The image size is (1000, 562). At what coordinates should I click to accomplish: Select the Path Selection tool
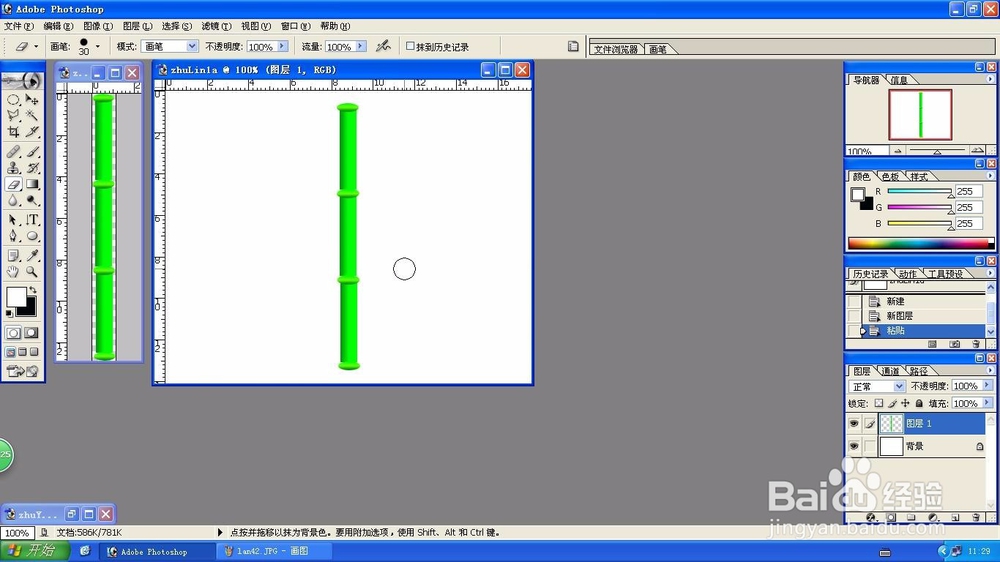13,220
